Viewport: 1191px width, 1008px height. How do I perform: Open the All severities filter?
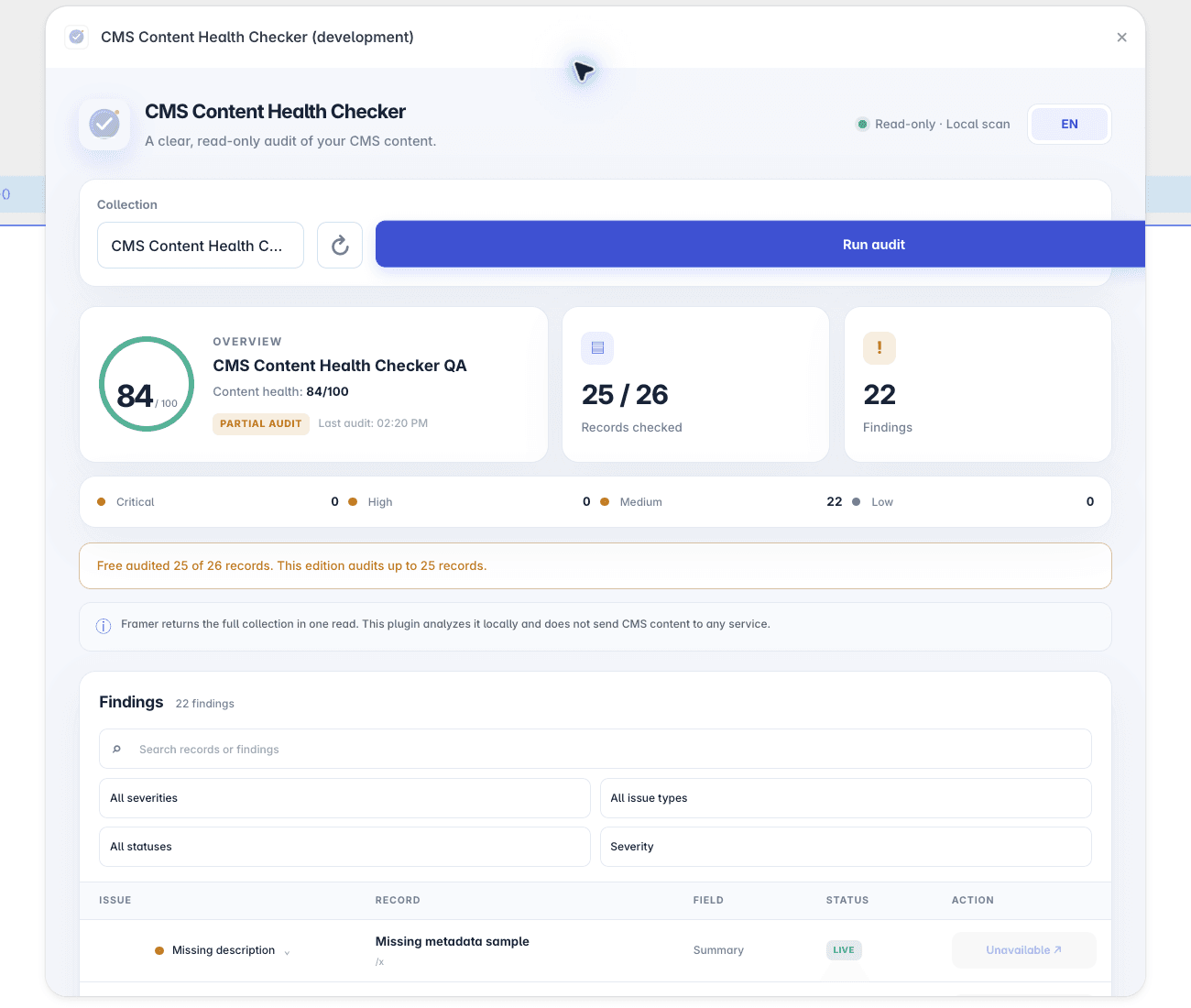coord(344,798)
